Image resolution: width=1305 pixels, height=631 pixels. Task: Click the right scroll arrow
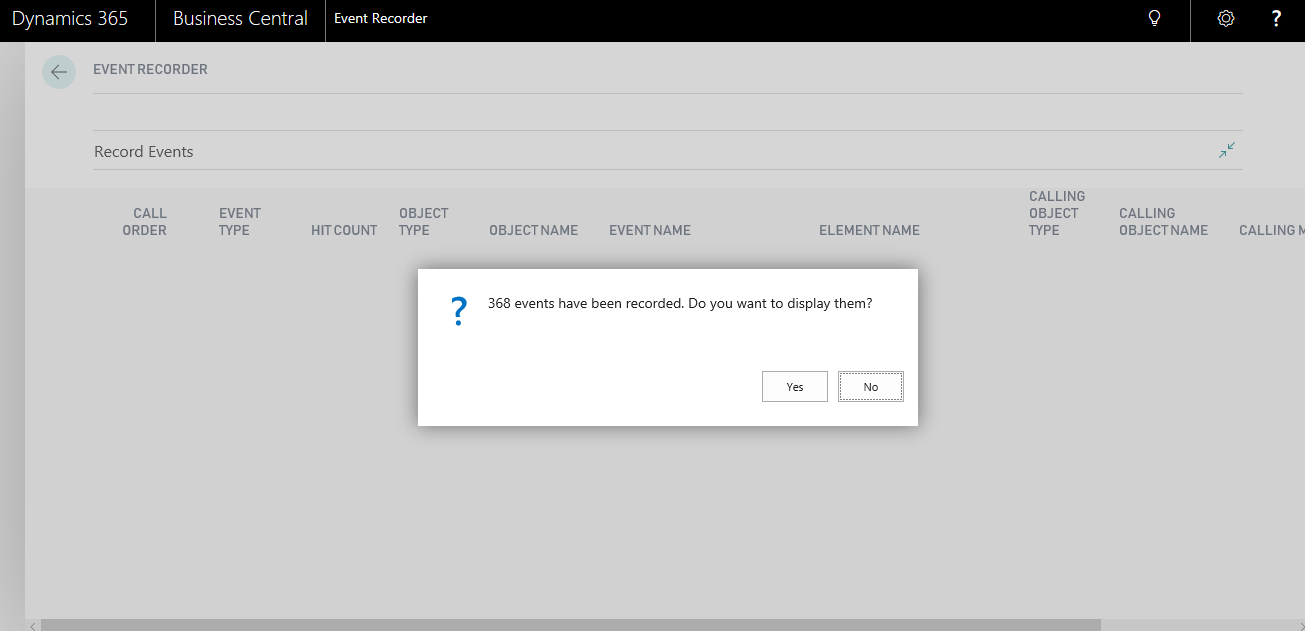tap(1300, 625)
